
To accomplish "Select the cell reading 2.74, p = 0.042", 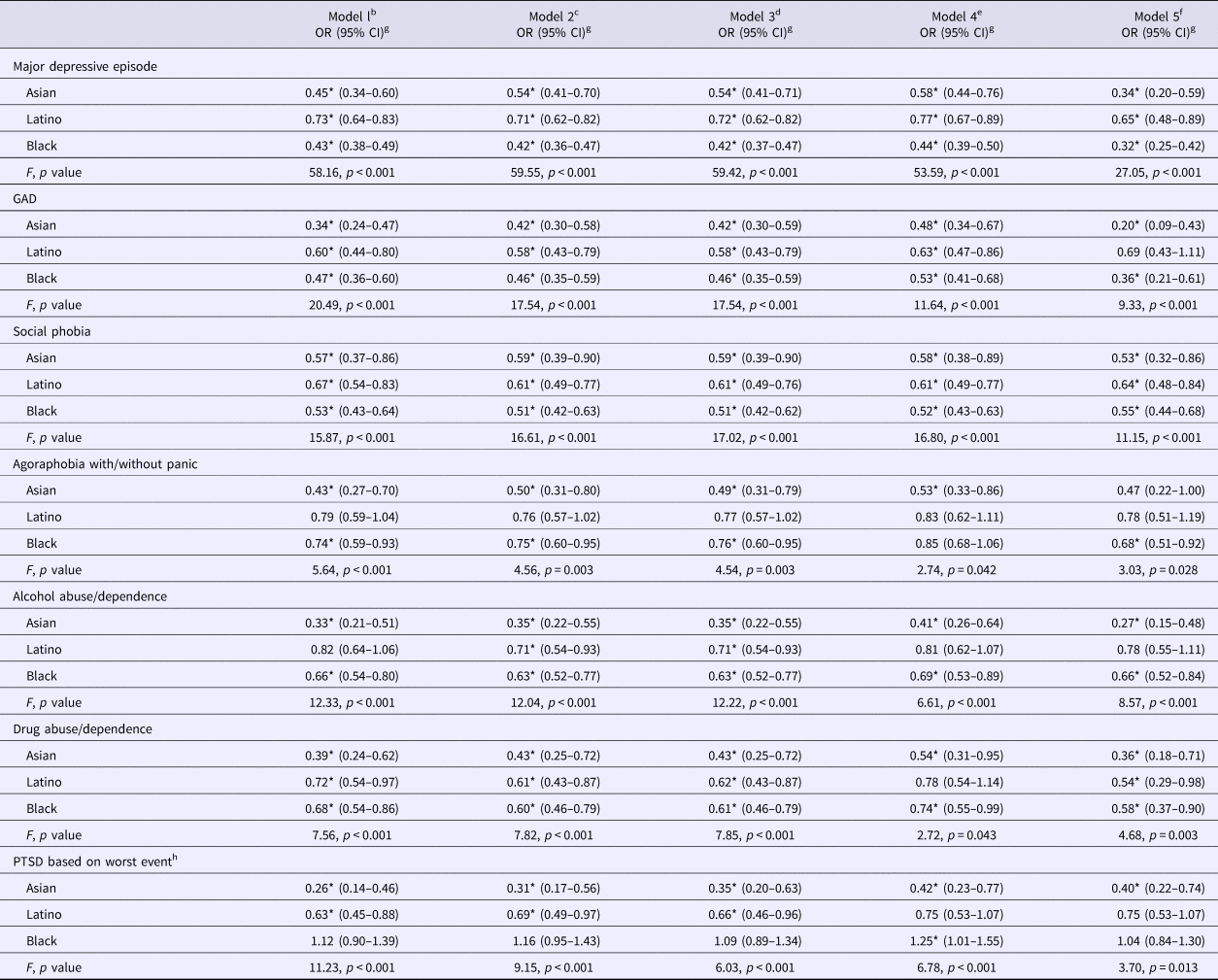I will pos(956,570).
